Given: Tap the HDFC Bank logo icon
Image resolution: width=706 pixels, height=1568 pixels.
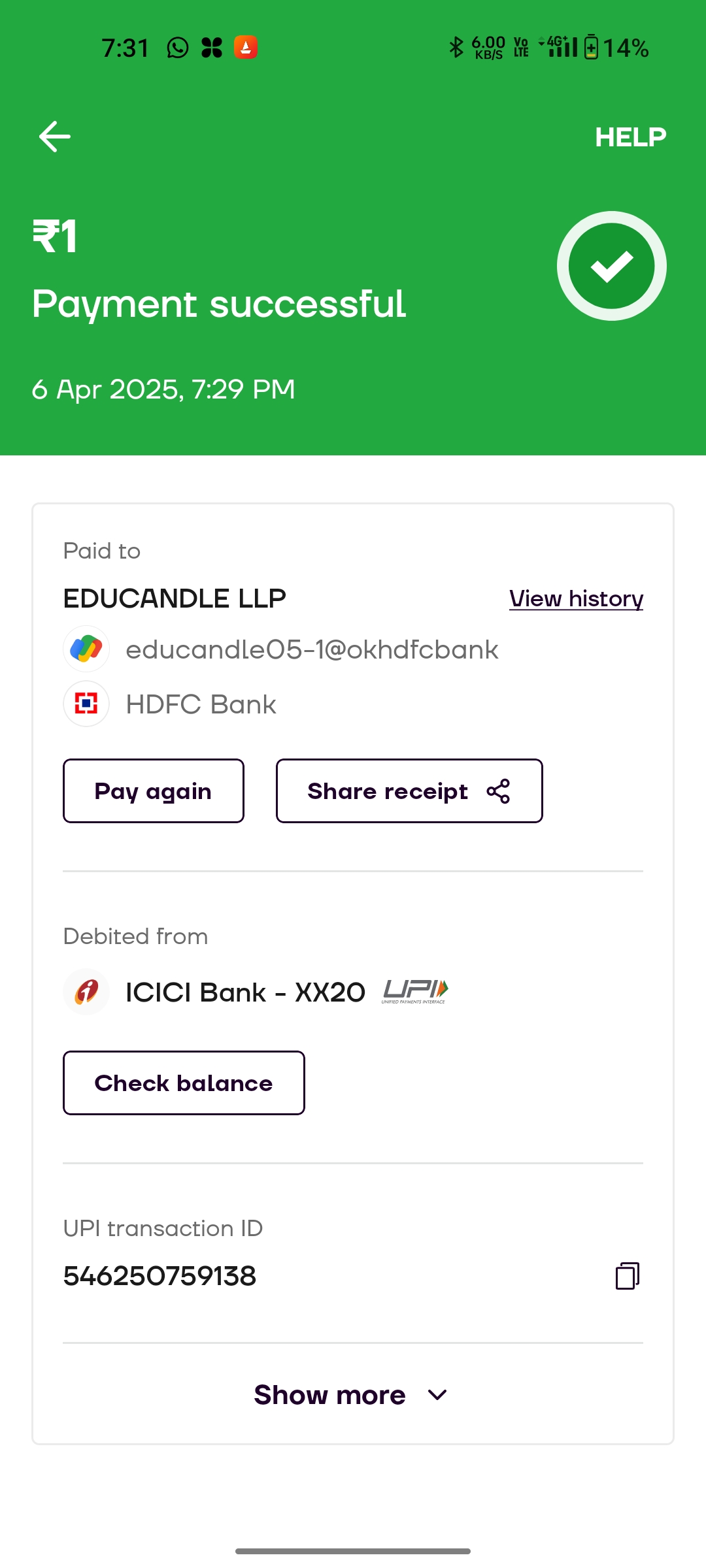Looking at the screenshot, I should 86,704.
